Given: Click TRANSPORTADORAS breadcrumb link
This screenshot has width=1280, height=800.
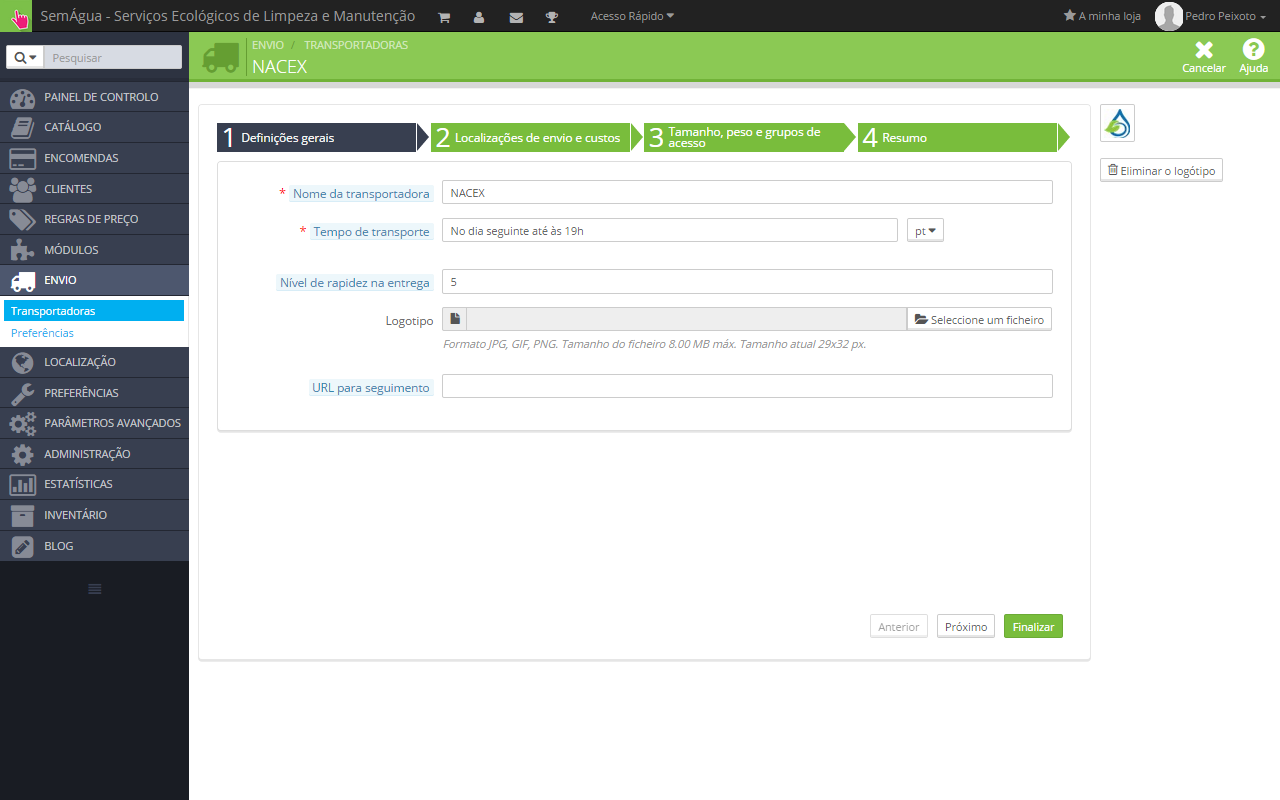Looking at the screenshot, I should coord(356,45).
